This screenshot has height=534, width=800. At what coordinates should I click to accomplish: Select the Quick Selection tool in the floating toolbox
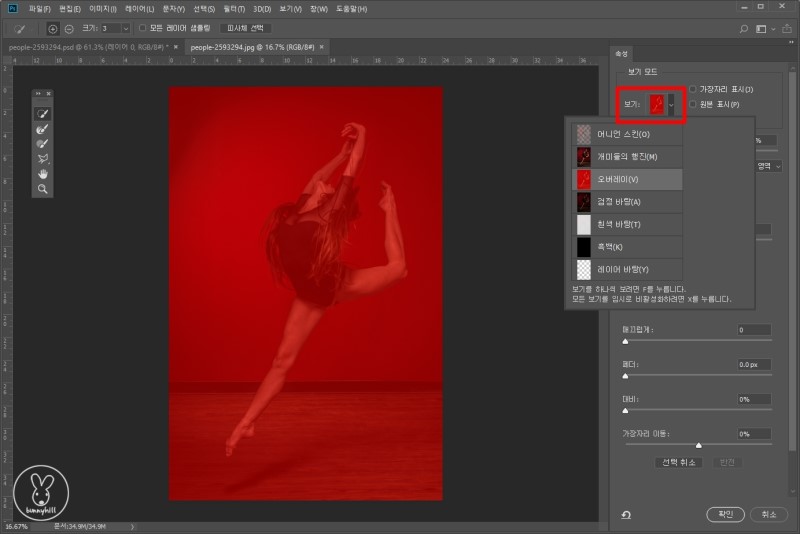(x=43, y=114)
